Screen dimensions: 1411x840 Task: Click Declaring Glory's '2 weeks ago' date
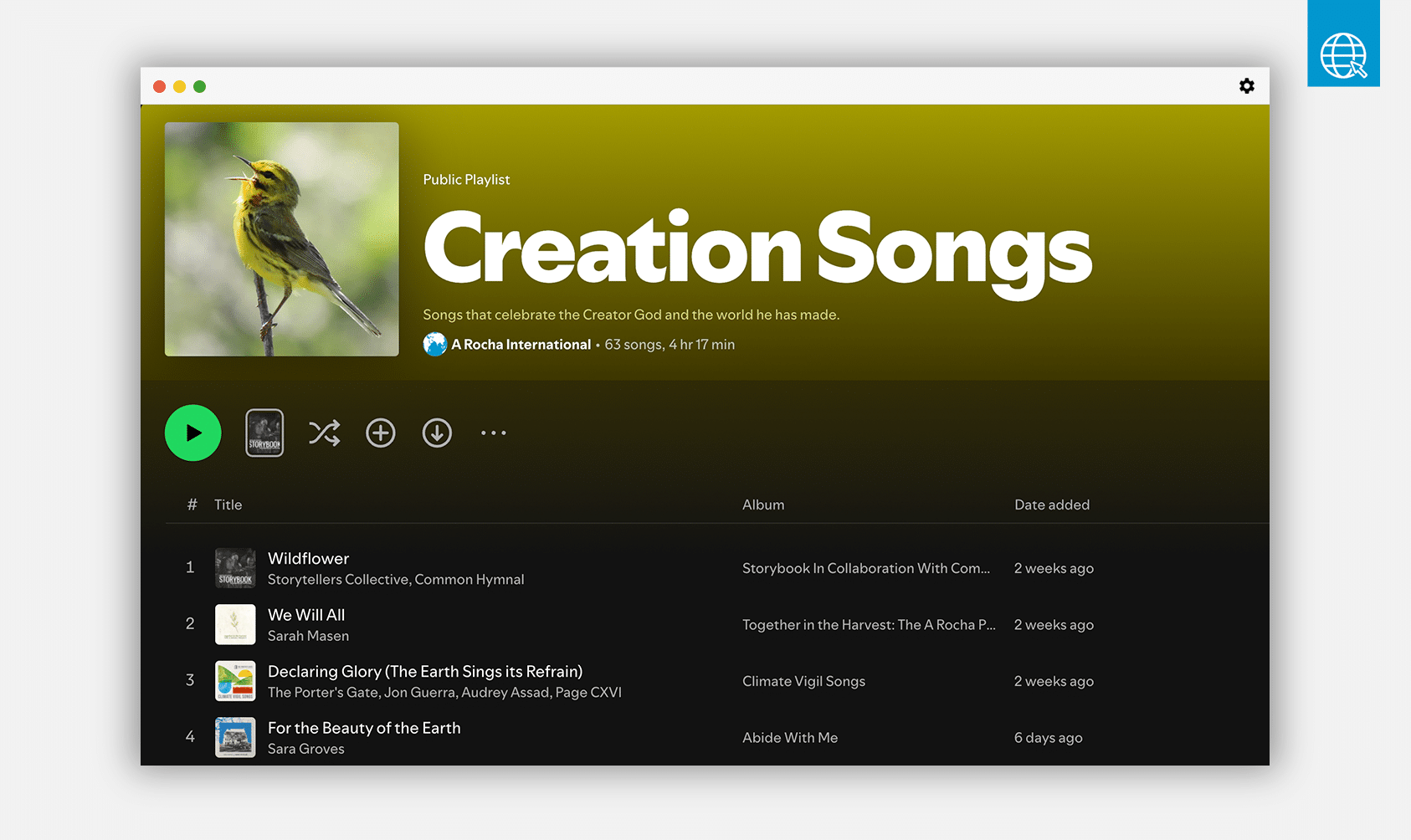point(1054,681)
